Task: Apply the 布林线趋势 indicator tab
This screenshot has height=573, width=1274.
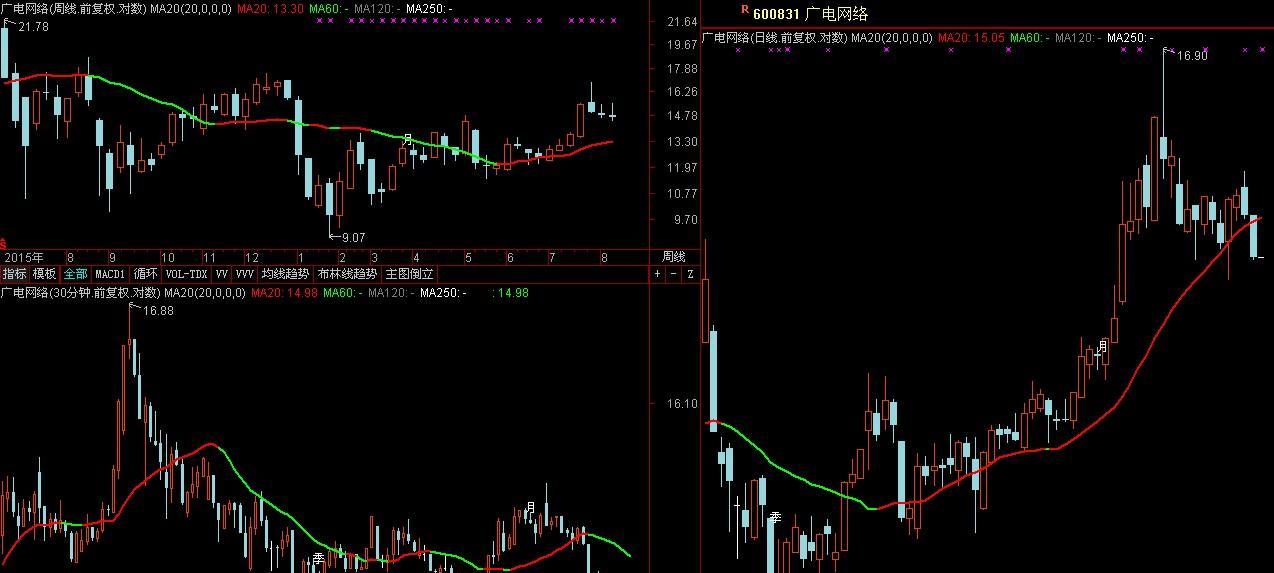Action: pos(347,273)
